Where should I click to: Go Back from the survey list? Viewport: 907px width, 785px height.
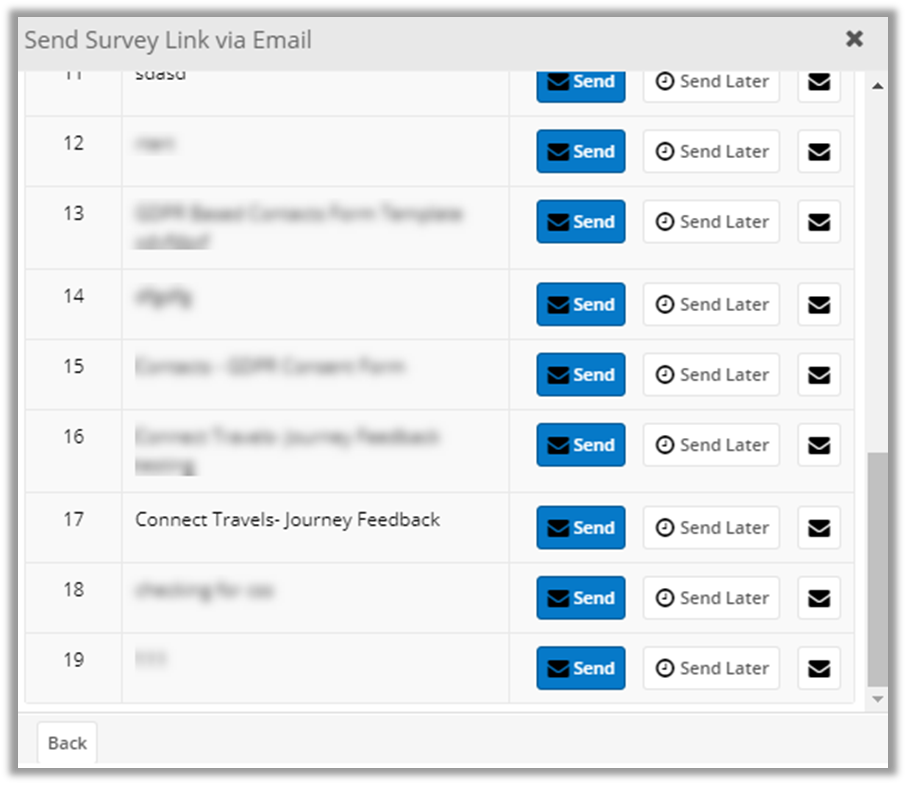coord(67,743)
